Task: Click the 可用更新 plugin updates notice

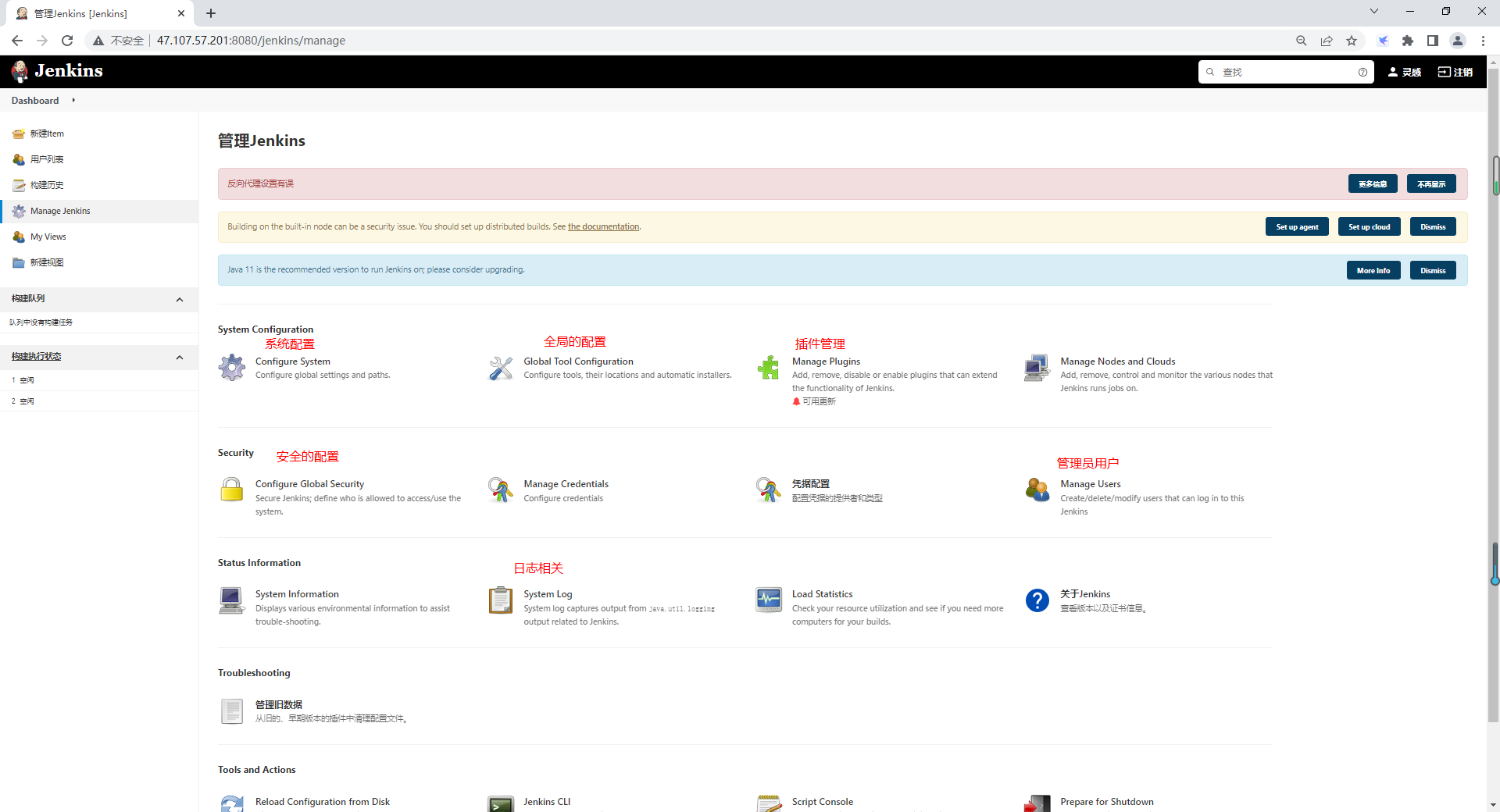Action: 814,401
